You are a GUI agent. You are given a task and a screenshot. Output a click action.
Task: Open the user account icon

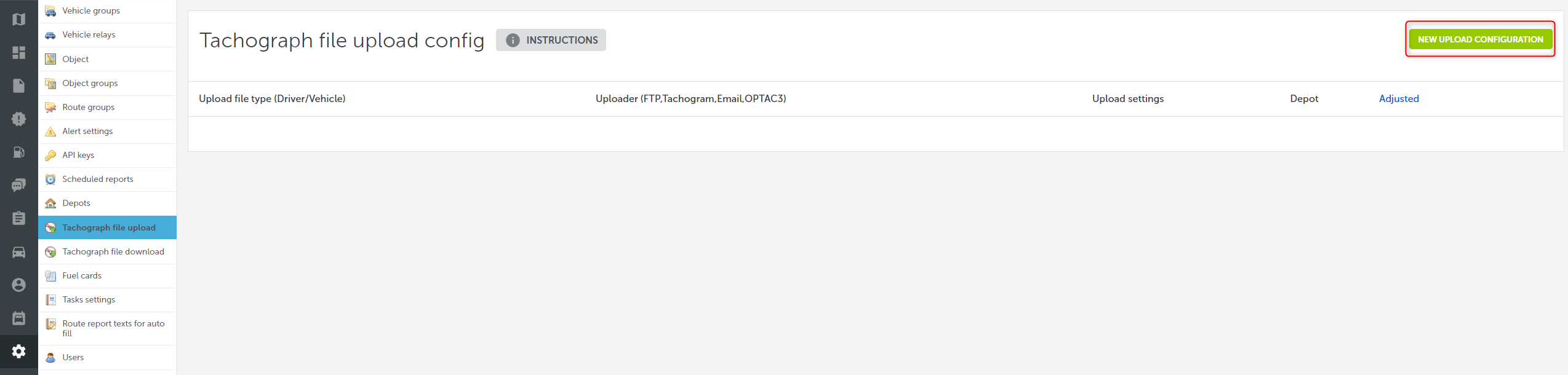click(x=19, y=285)
